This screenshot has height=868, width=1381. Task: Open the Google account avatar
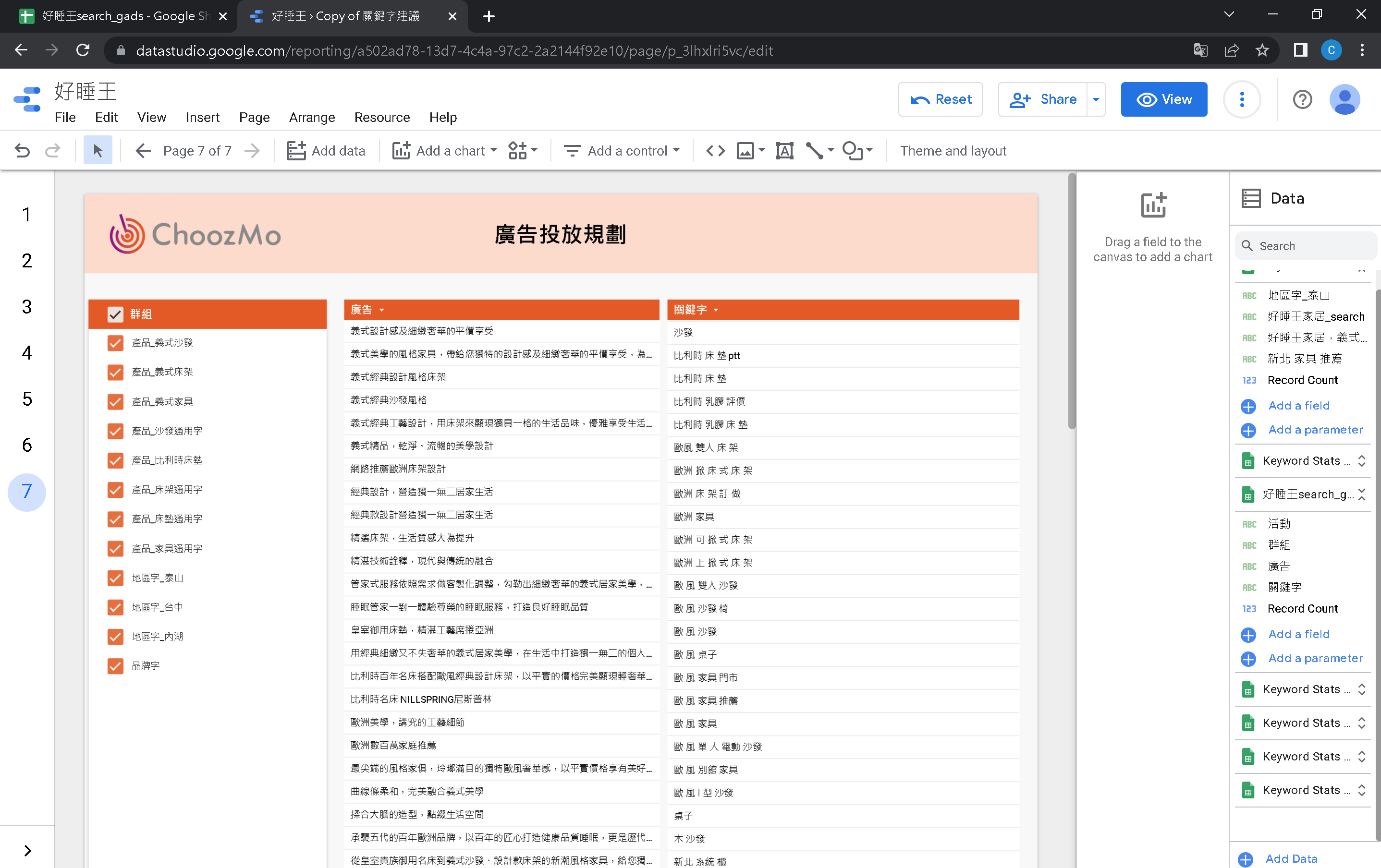[x=1344, y=100]
